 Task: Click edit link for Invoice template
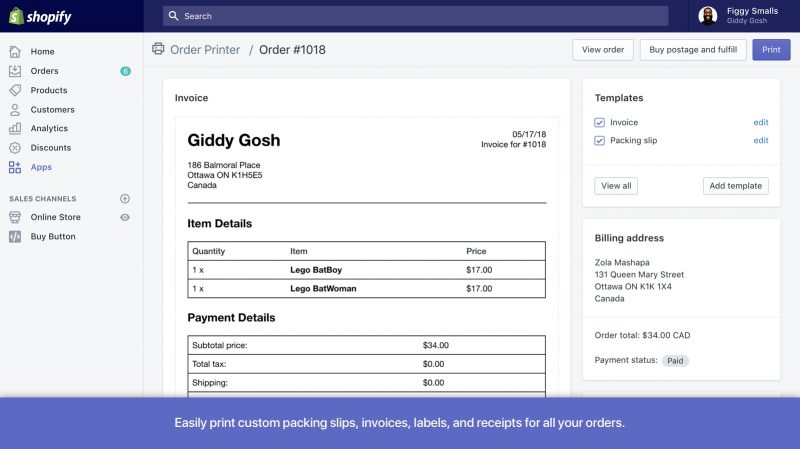(760, 123)
